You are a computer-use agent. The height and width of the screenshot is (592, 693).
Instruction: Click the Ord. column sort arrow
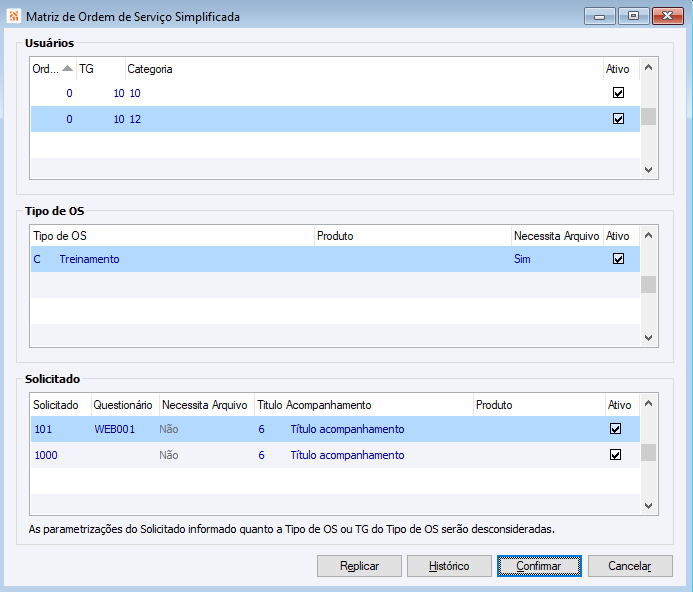point(67,69)
